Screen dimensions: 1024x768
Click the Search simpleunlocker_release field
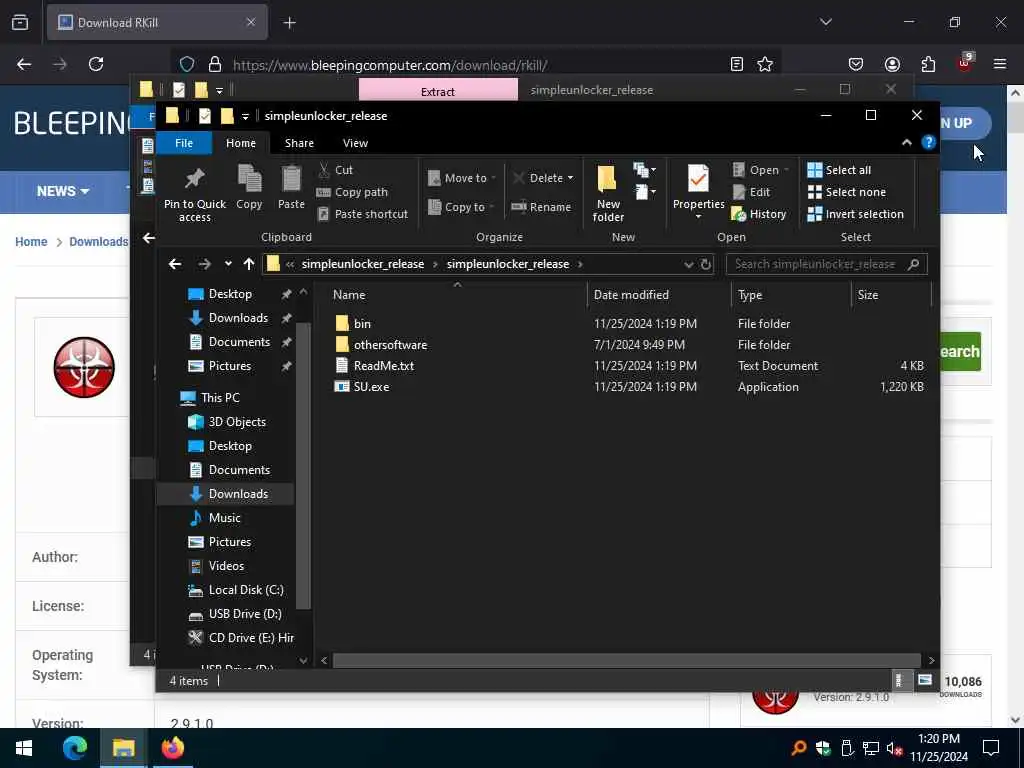[815, 264]
